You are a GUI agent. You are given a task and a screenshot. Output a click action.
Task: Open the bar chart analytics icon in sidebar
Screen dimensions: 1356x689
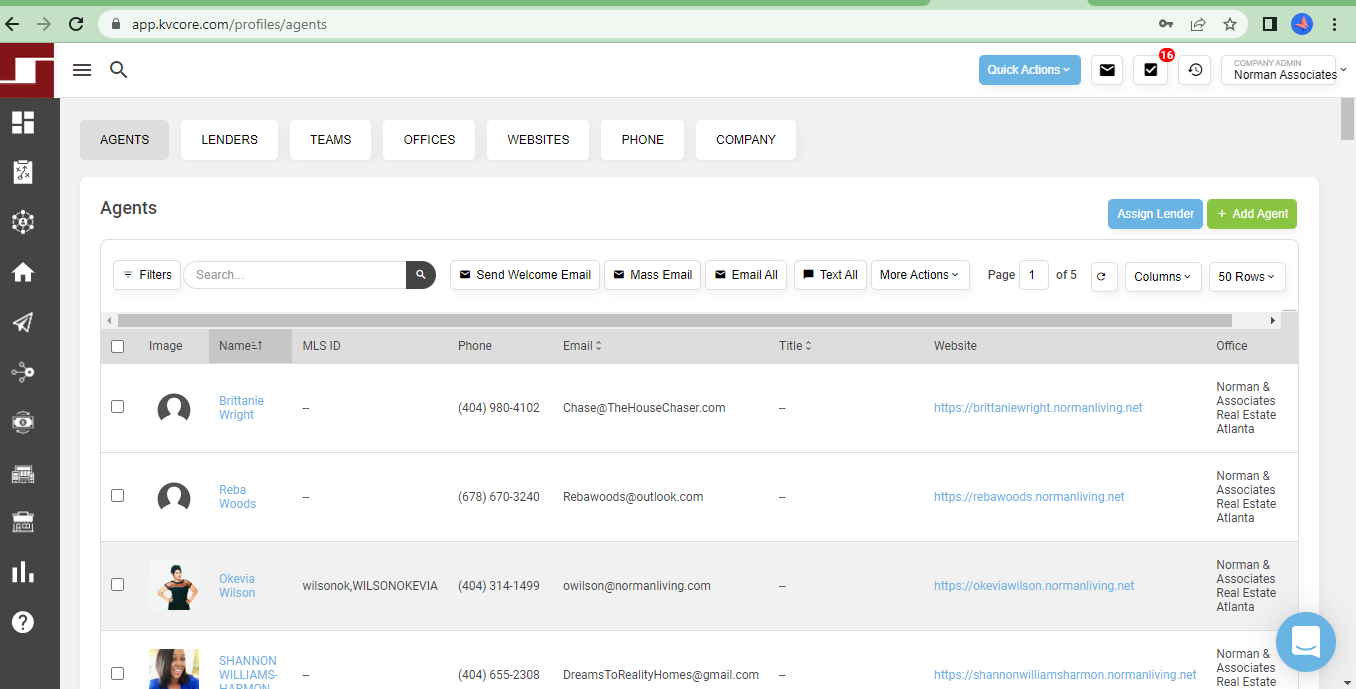[23, 572]
